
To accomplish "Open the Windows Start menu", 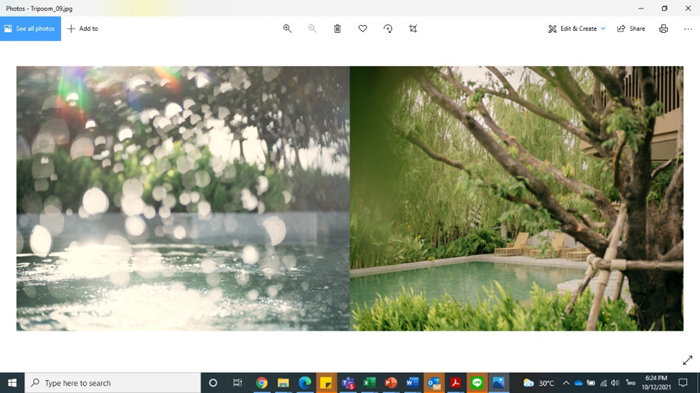I will tap(12, 383).
